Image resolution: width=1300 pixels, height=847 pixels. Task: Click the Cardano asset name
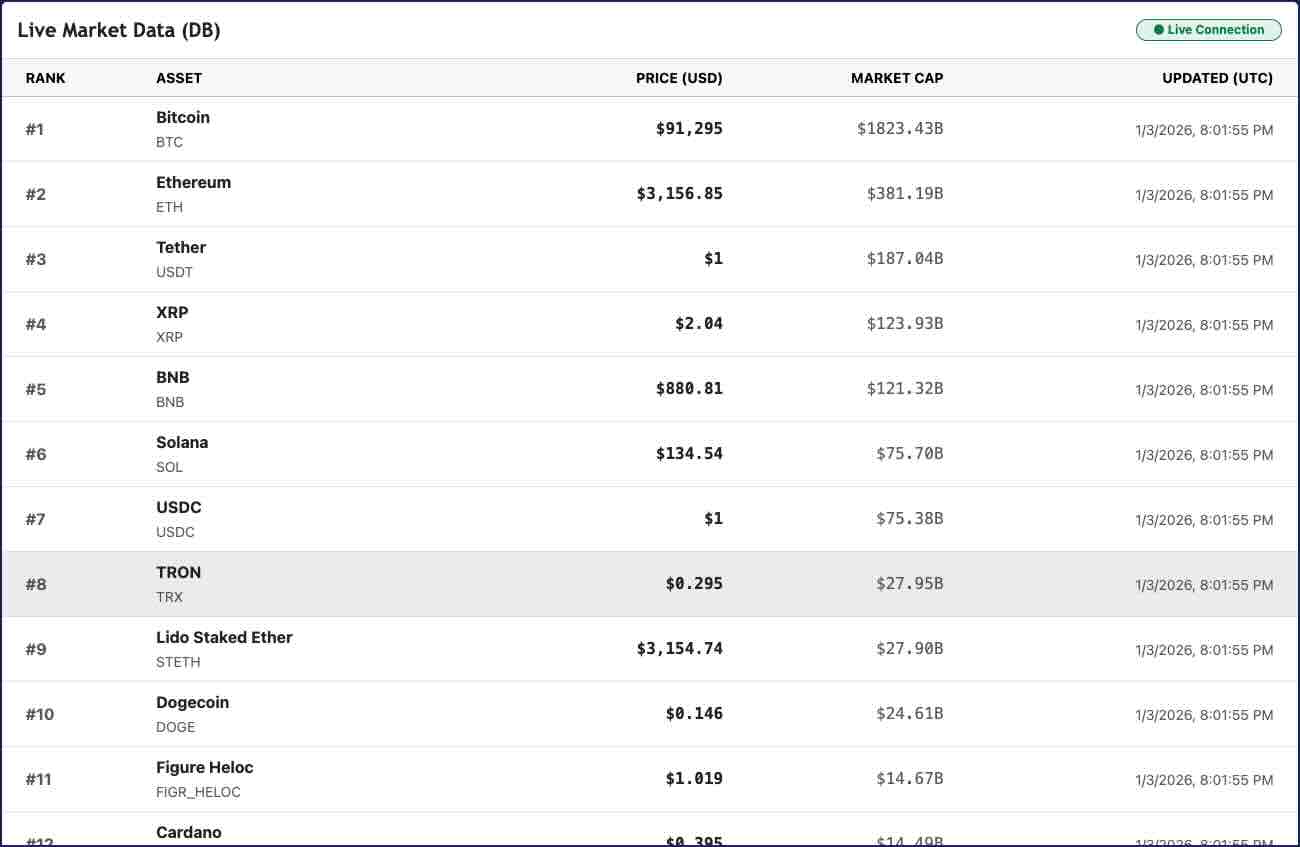tap(189, 832)
